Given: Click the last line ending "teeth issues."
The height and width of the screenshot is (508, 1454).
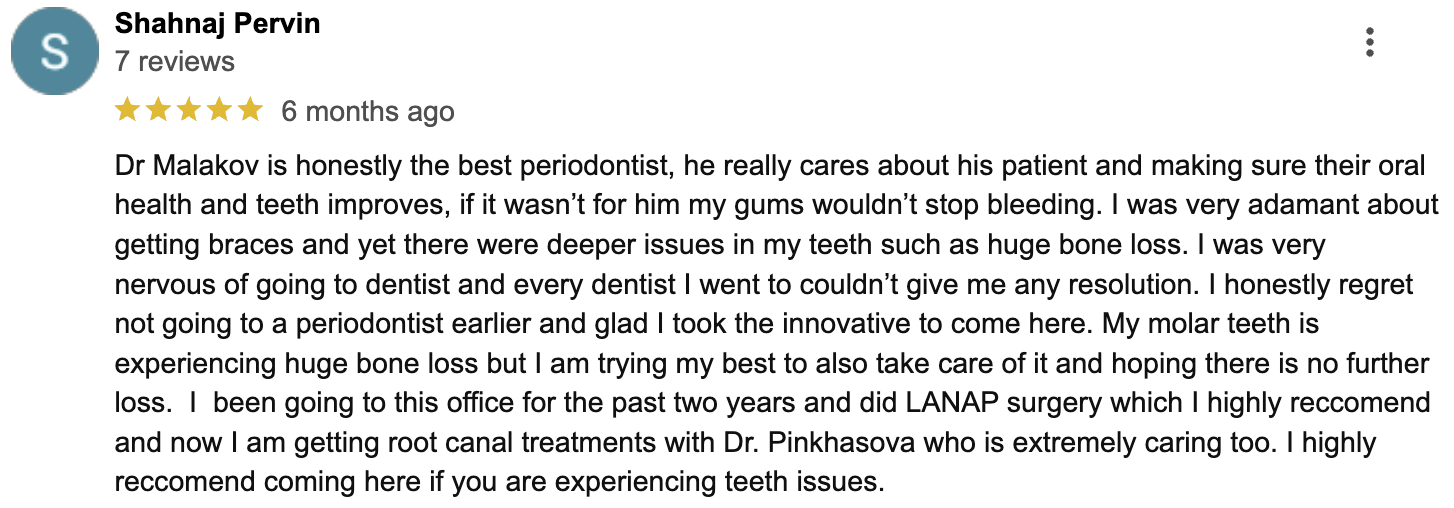Looking at the screenshot, I should pos(500,483).
